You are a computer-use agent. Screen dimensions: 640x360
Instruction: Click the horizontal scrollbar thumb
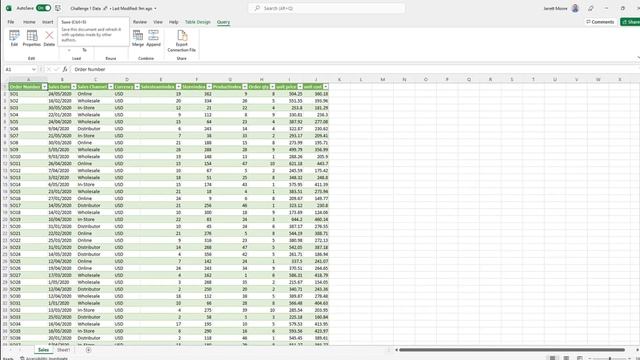[512, 350]
